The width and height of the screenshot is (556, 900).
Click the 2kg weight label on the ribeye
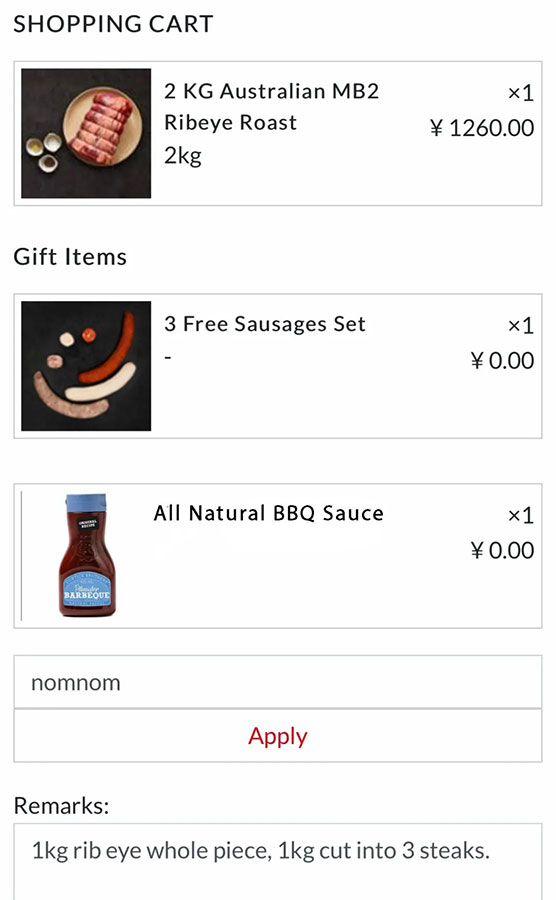point(182,156)
